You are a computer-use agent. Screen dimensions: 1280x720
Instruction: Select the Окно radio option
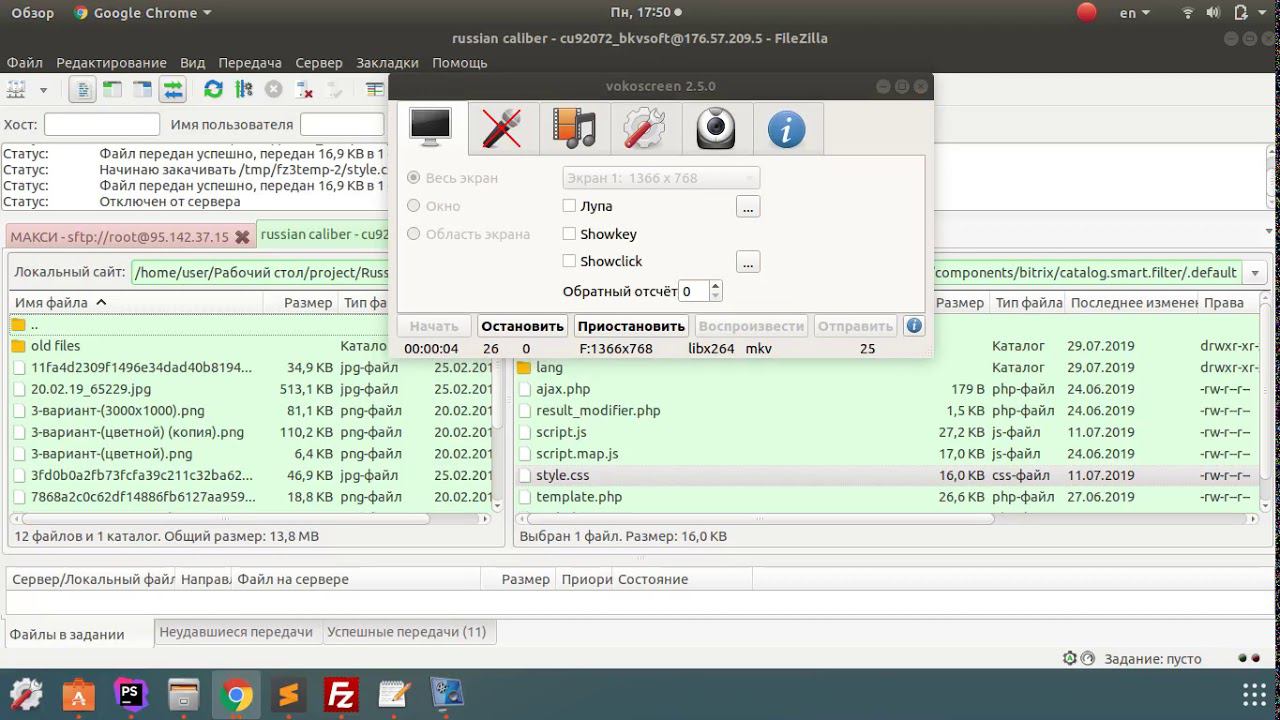click(x=414, y=206)
